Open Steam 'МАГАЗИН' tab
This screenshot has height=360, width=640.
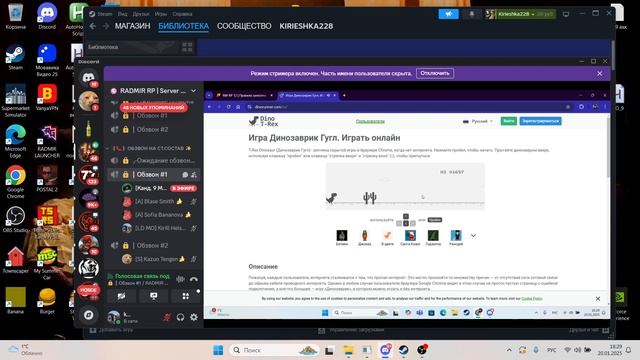[x=132, y=26]
